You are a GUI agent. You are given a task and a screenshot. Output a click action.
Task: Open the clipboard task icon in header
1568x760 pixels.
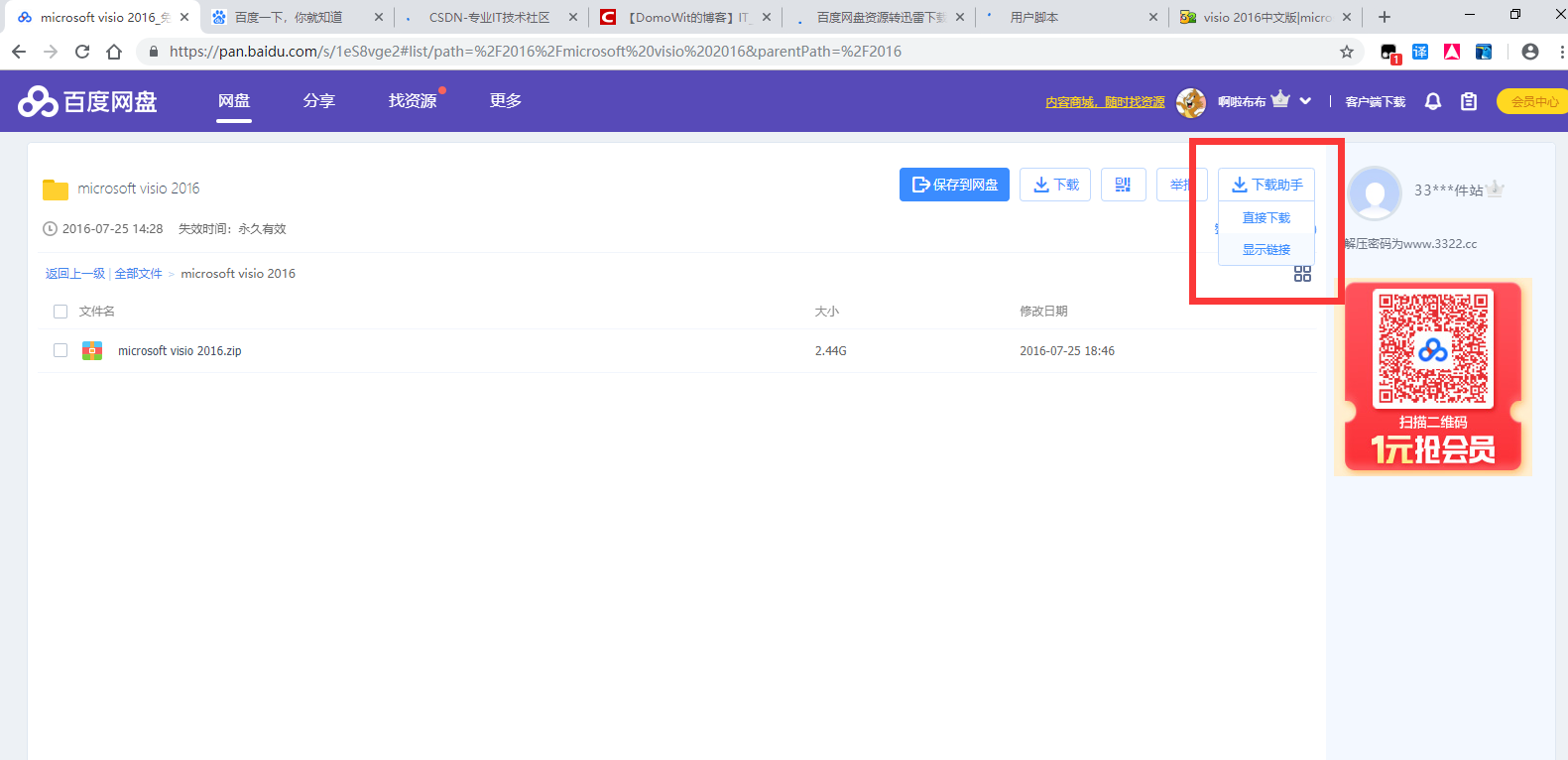[x=1469, y=101]
